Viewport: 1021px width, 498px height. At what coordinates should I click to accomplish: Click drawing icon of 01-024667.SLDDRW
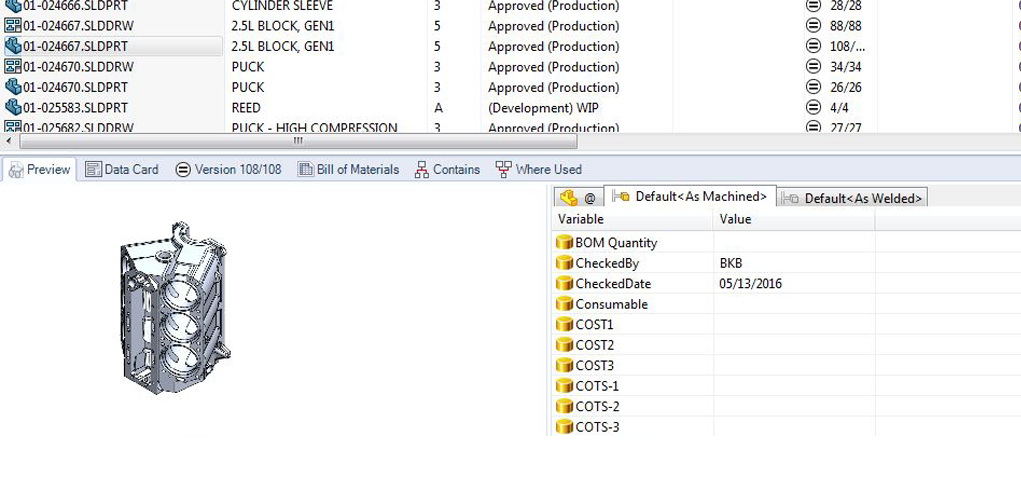[x=12, y=26]
